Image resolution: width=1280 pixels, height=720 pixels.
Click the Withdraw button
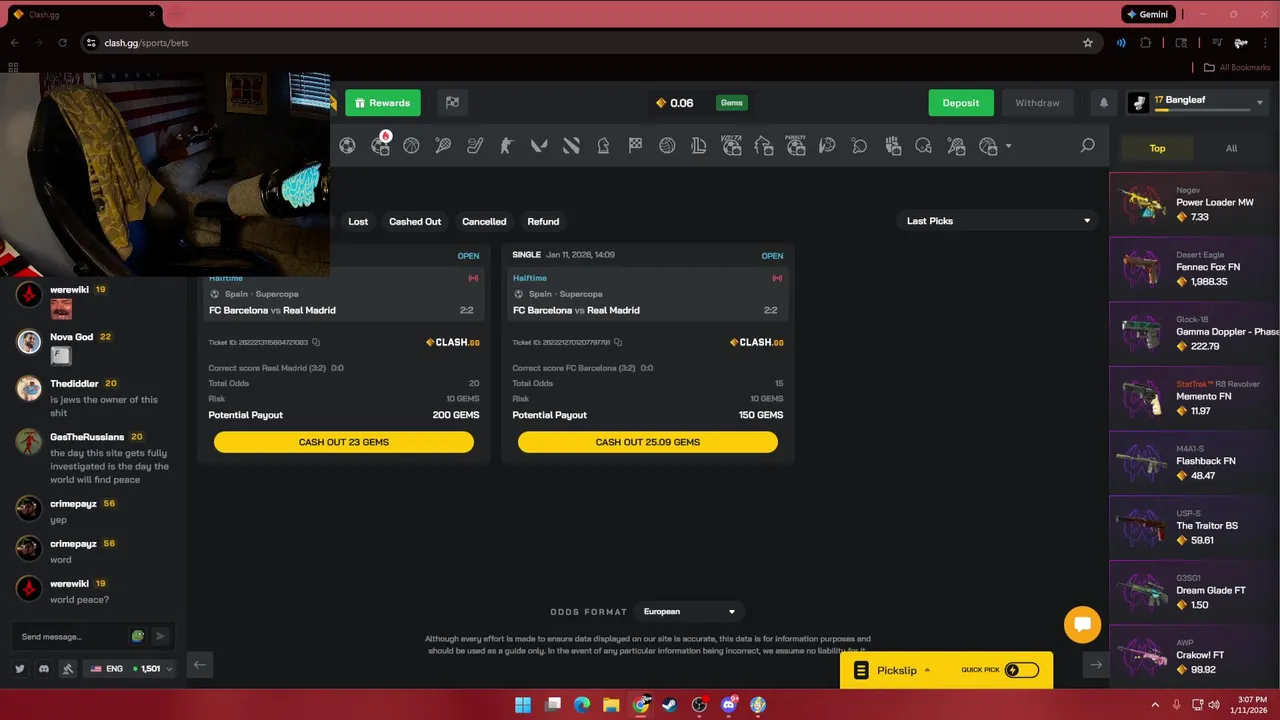[x=1037, y=103]
